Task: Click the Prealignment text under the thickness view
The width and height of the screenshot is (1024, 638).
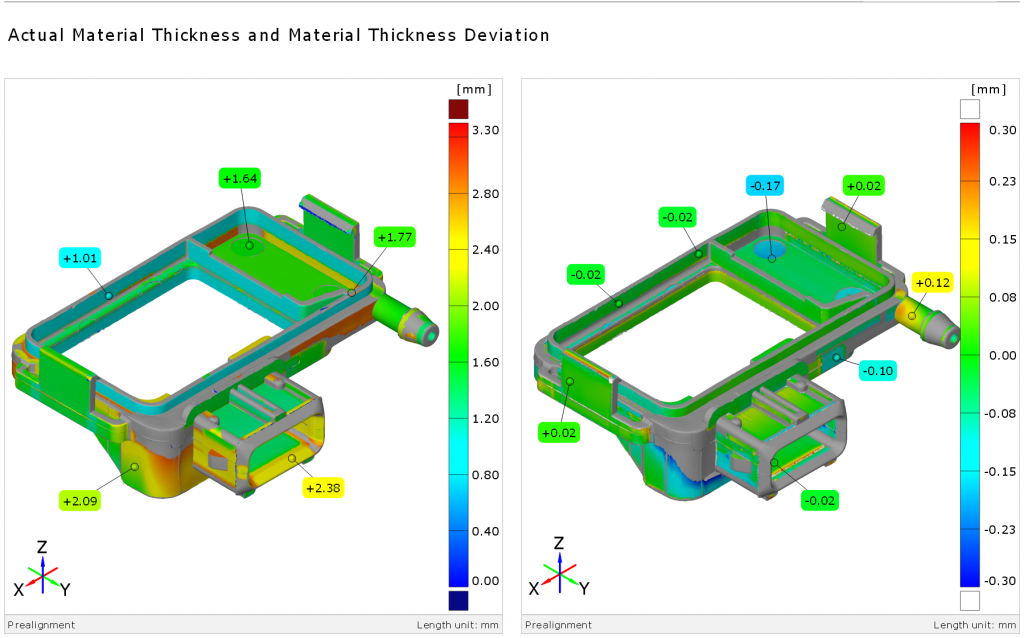Action: click(41, 625)
